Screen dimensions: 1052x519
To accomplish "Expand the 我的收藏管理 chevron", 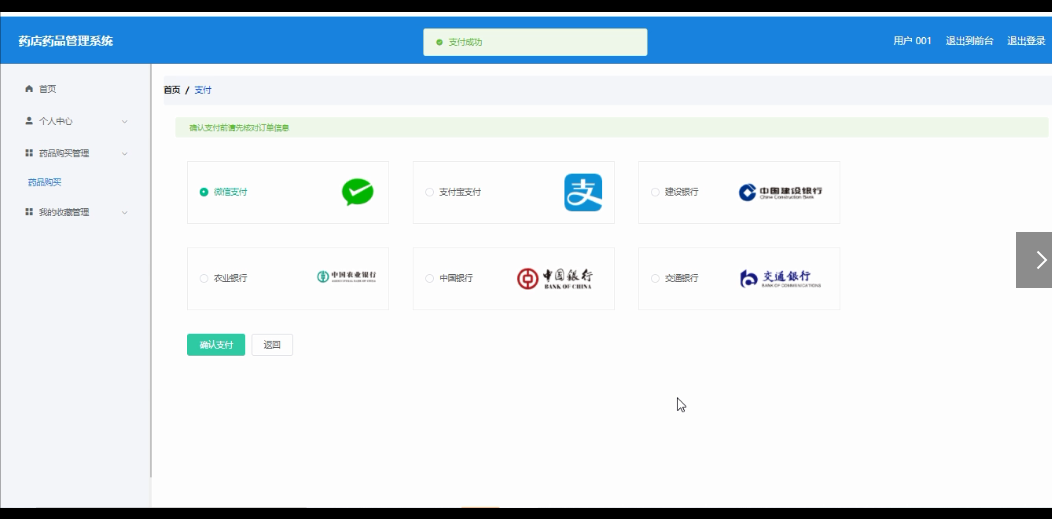I will point(125,213).
